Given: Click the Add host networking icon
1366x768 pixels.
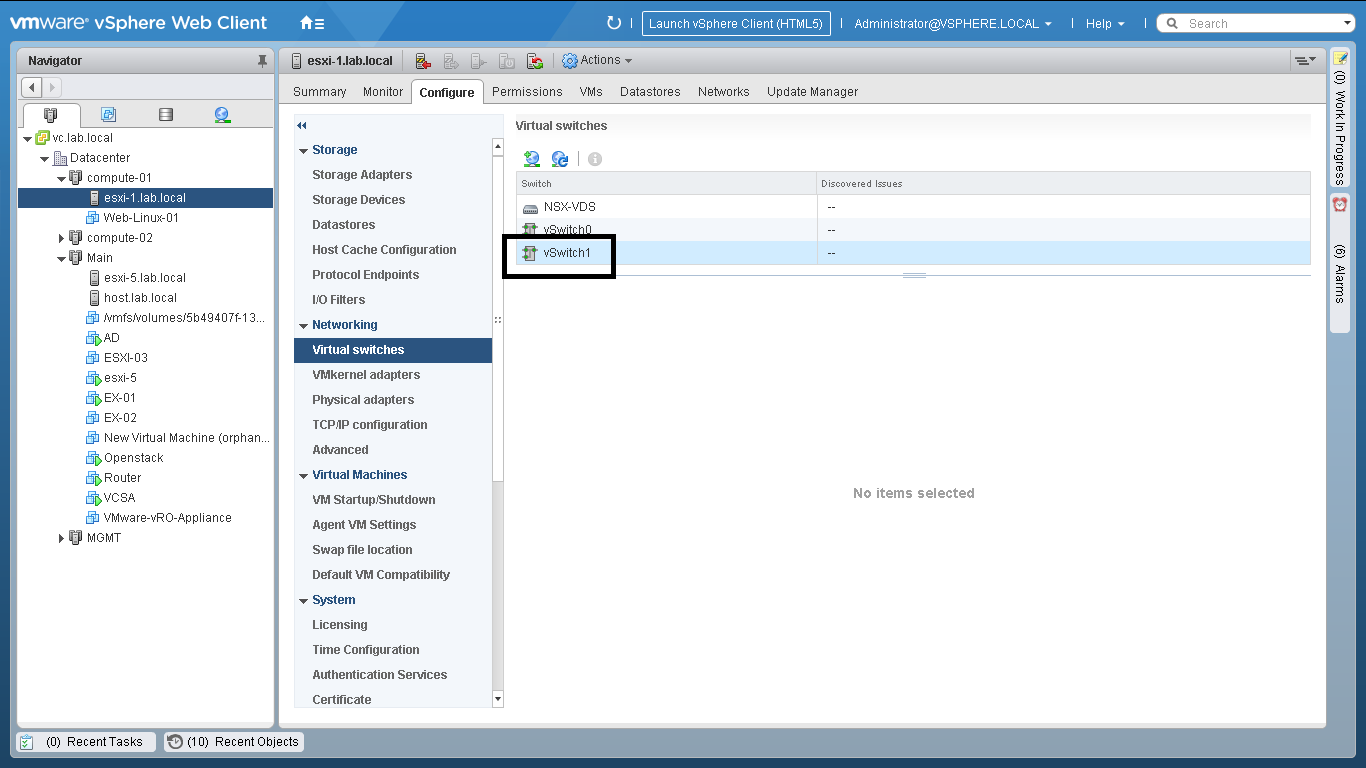Looking at the screenshot, I should tap(532, 159).
